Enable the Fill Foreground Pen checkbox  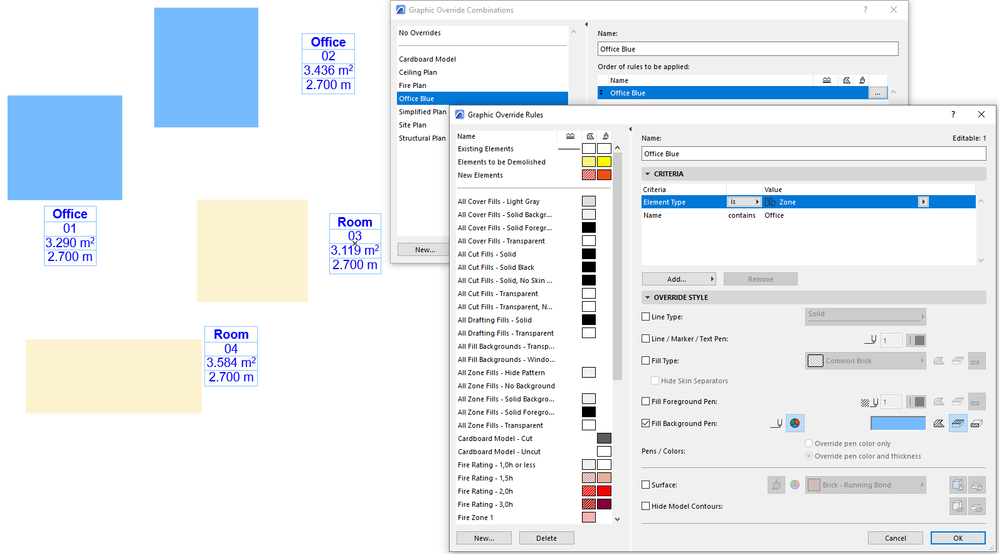point(645,401)
